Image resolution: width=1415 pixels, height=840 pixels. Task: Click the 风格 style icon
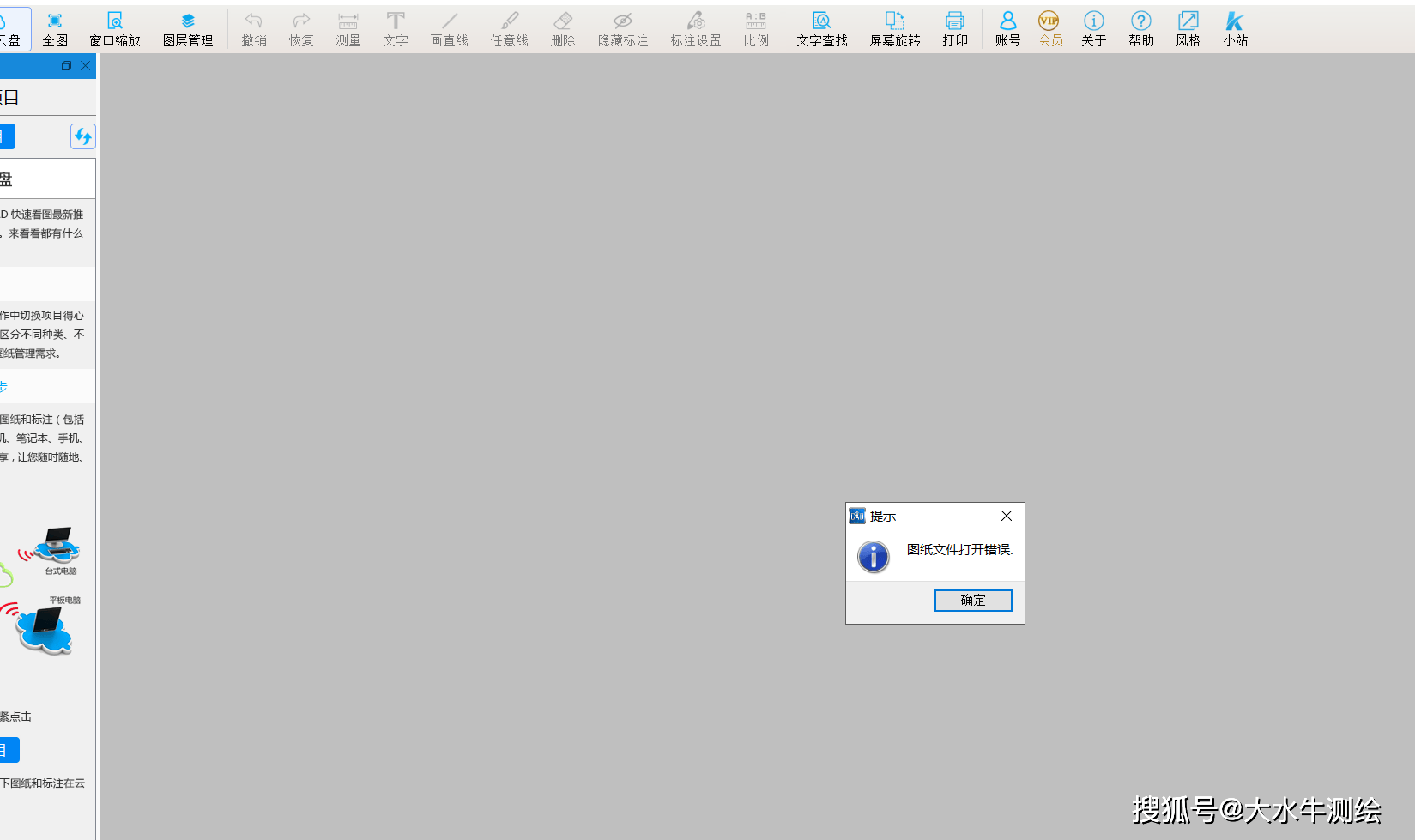pos(1188,29)
